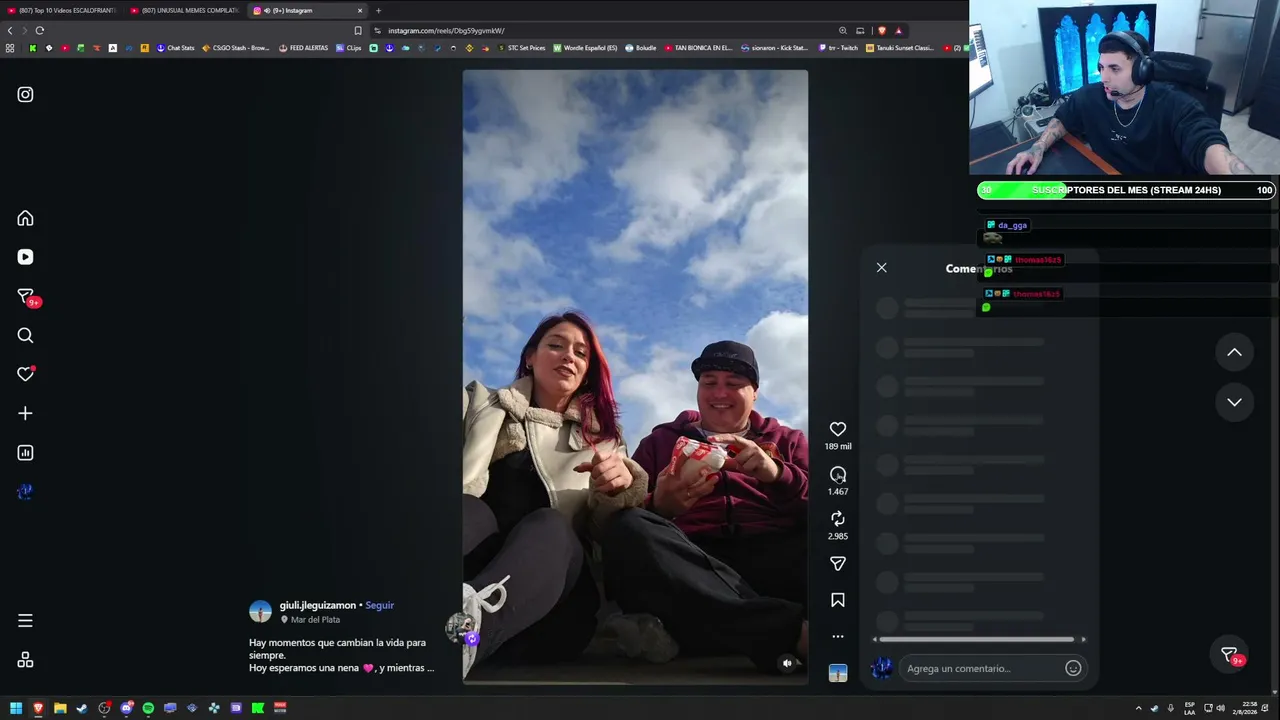Open the Windows Start menu
The width and height of the screenshot is (1280, 720).
16,708
